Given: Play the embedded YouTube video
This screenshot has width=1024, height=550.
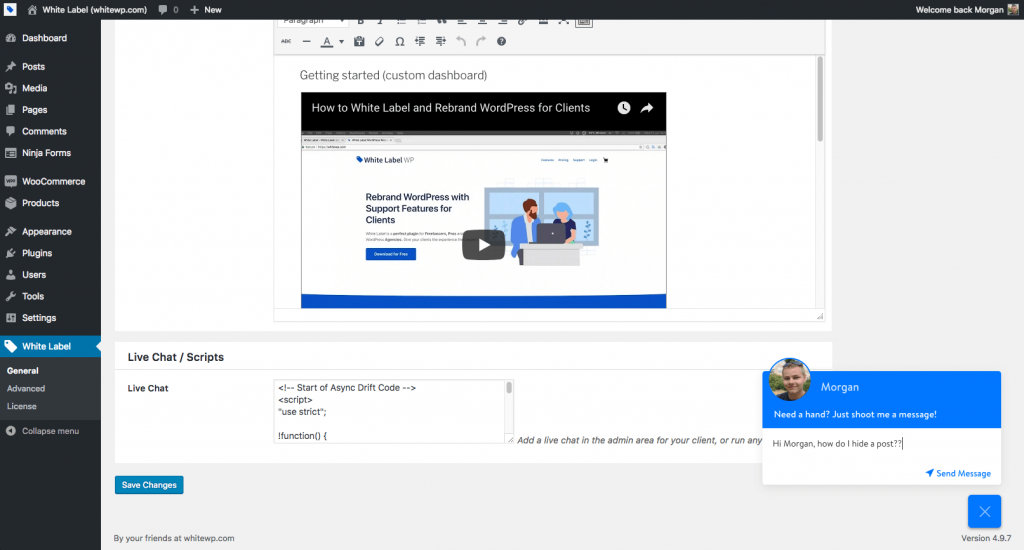Looking at the screenshot, I should [483, 246].
